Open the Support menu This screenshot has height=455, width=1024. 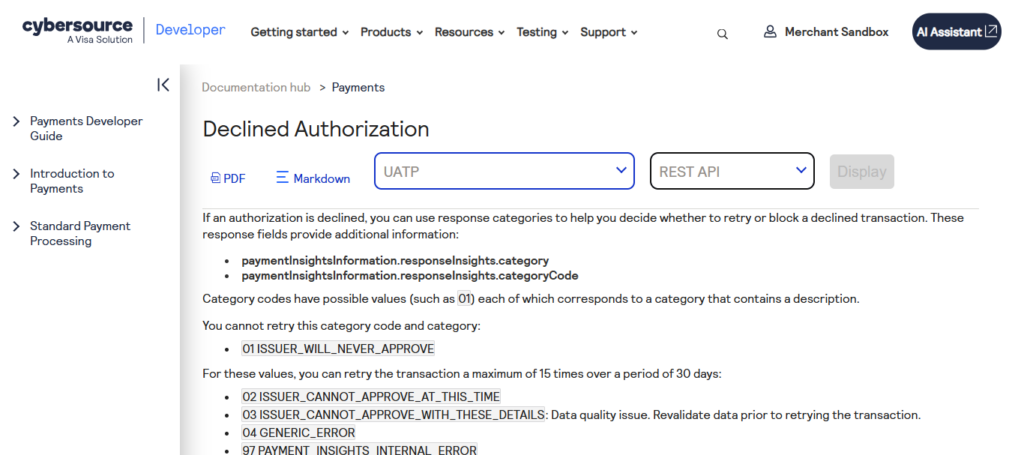[x=608, y=32]
